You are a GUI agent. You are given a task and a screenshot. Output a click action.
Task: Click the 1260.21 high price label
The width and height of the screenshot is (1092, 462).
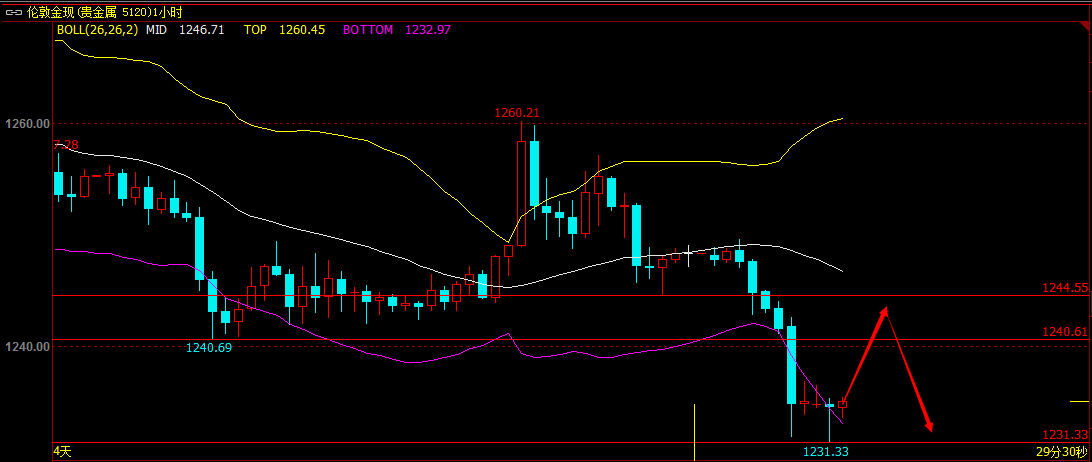[x=517, y=113]
